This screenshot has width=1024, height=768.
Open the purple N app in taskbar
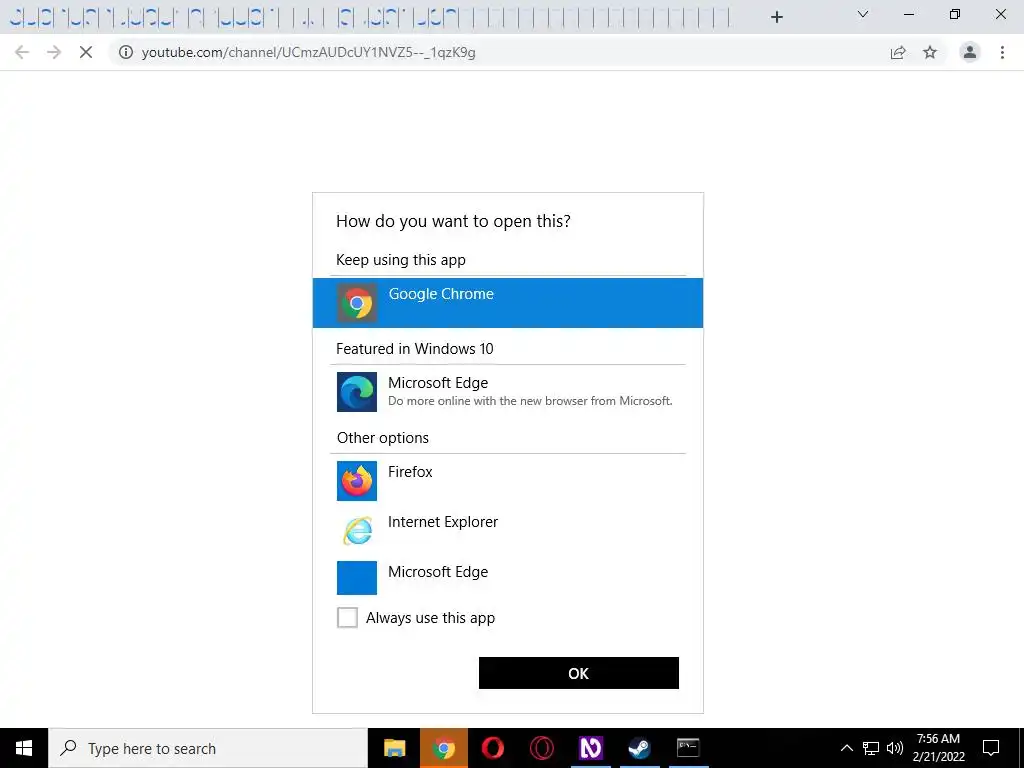[590, 748]
